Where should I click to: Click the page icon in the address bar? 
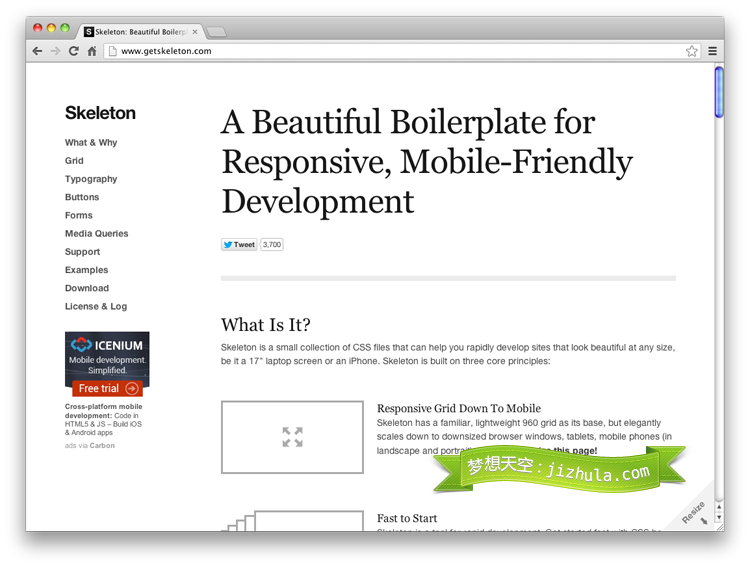(x=112, y=51)
